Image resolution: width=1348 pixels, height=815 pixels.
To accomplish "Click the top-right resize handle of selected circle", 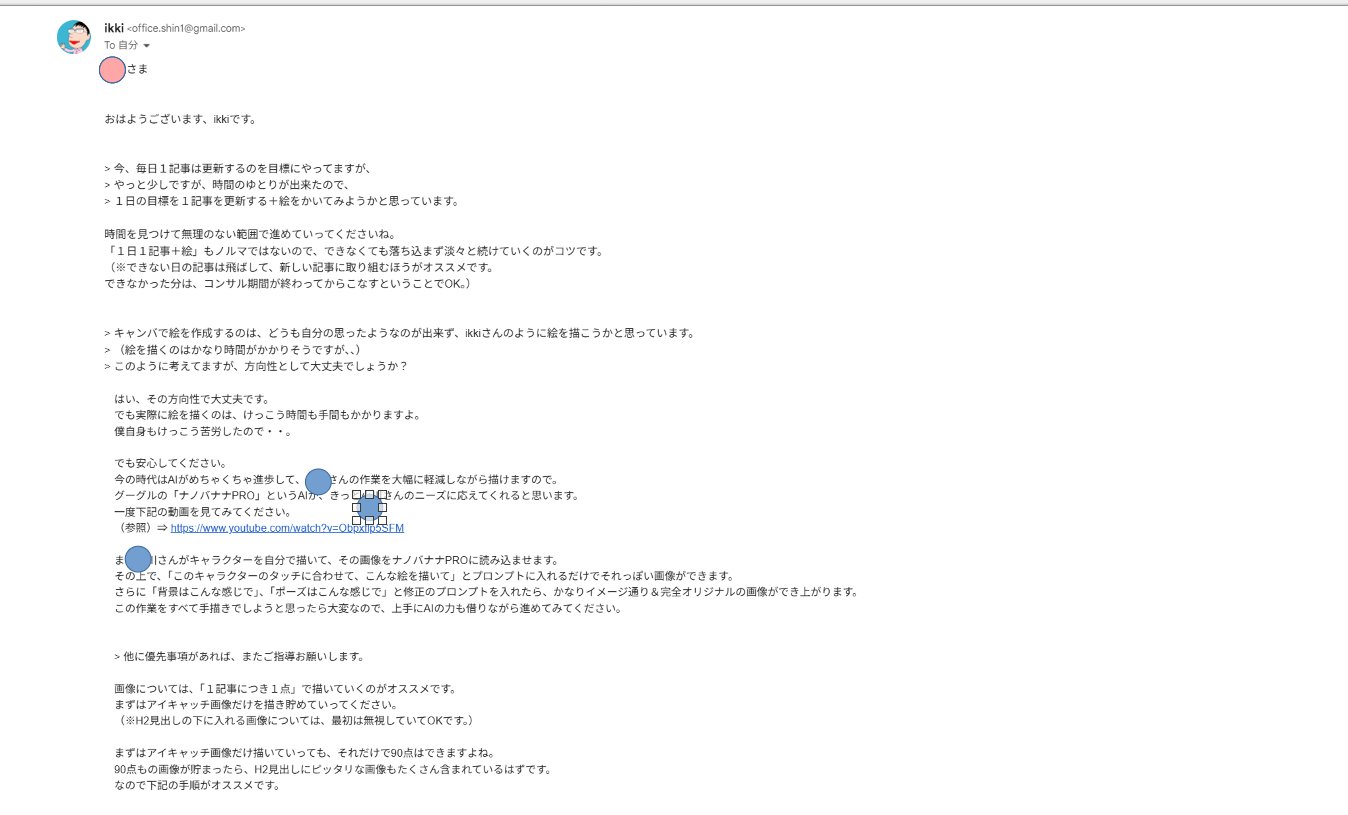I will tap(382, 494).
